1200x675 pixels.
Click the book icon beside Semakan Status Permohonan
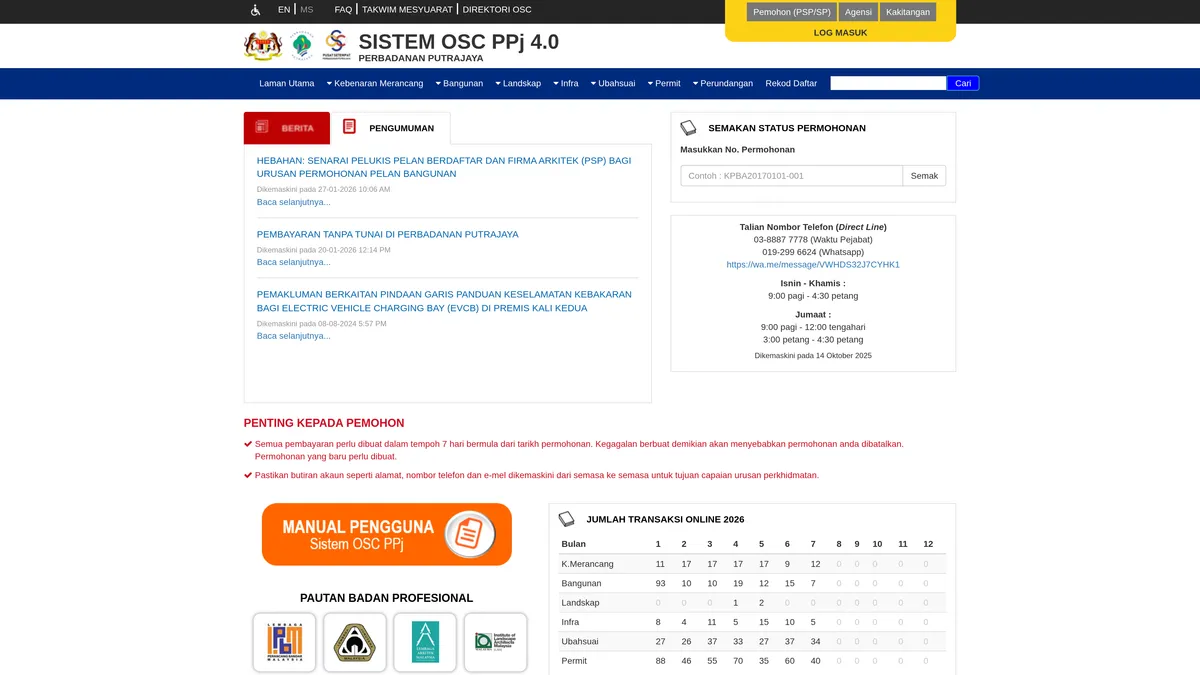(688, 128)
